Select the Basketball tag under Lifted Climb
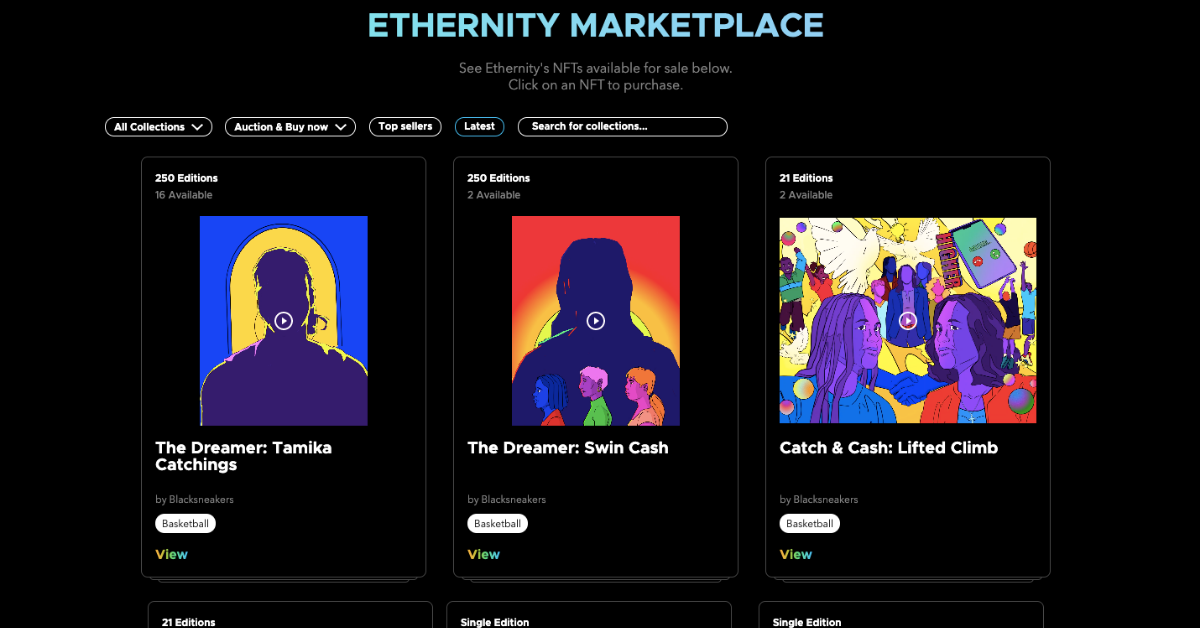Viewport: 1200px width, 628px height. coord(809,523)
